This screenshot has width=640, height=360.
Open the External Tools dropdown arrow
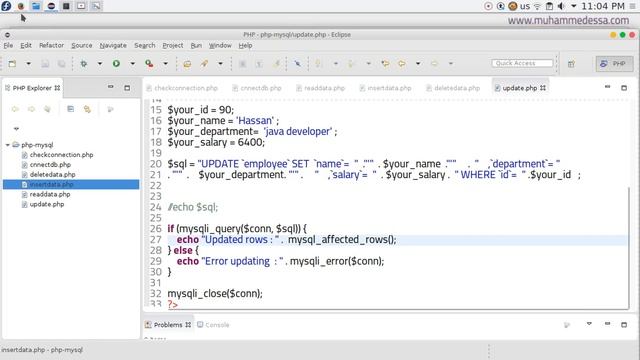click(x=165, y=64)
